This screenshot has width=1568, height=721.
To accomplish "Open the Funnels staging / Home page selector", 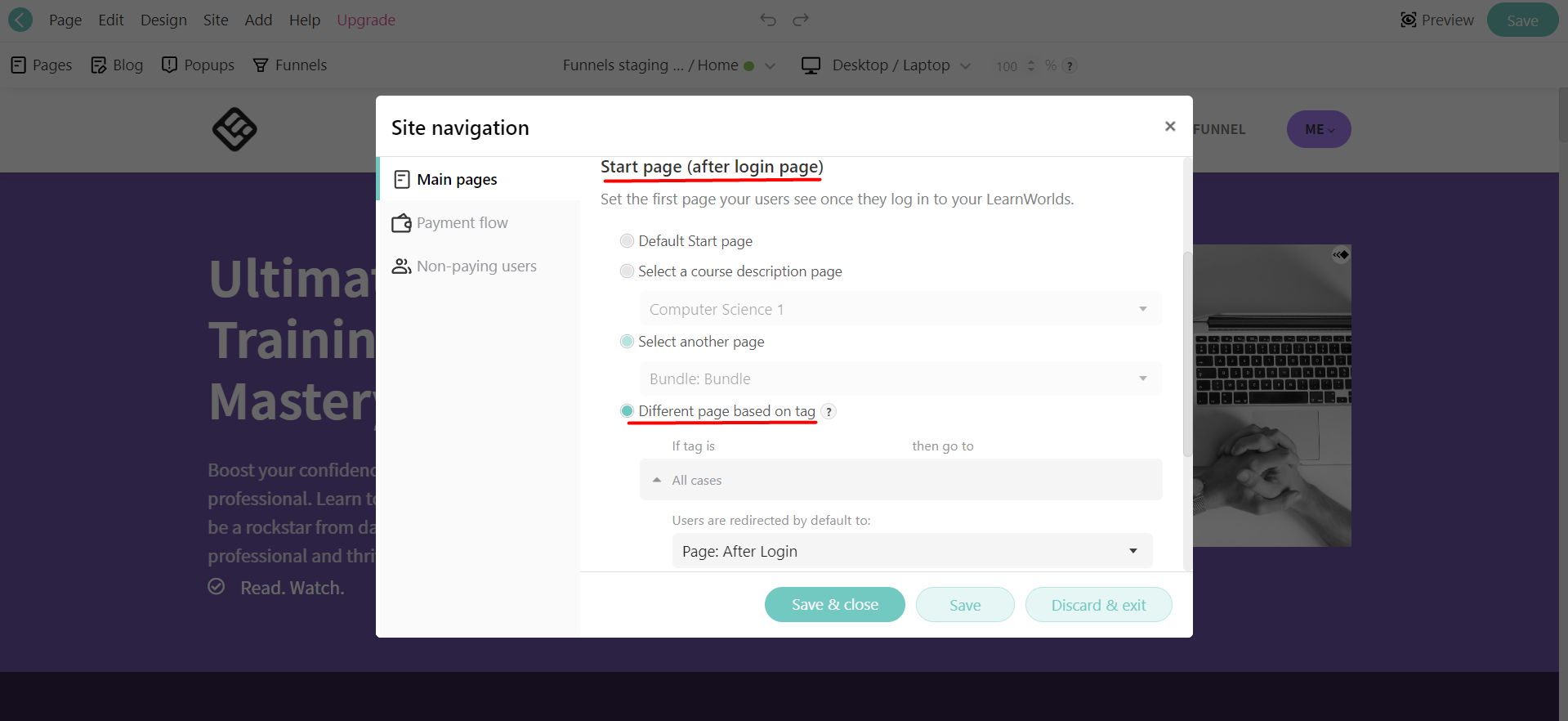I will click(x=668, y=65).
